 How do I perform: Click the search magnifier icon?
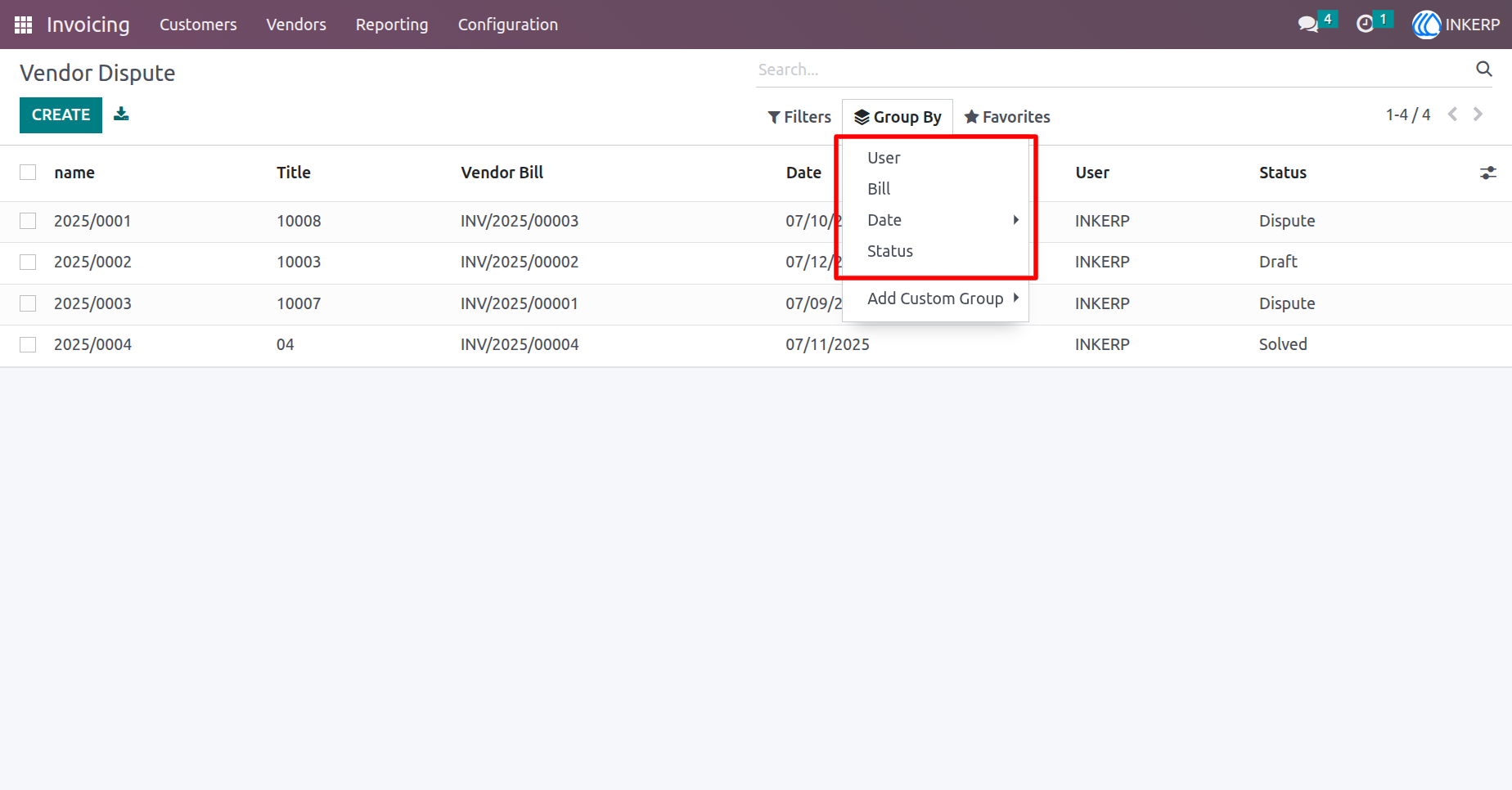tap(1483, 69)
